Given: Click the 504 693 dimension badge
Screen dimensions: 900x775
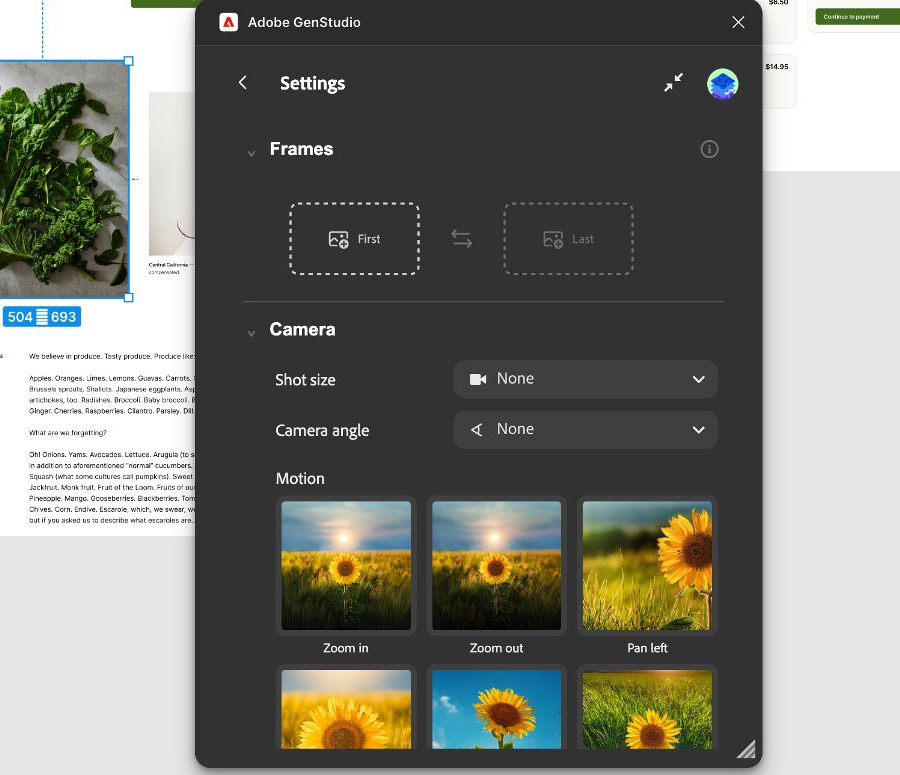Looking at the screenshot, I should pyautogui.click(x=42, y=317).
